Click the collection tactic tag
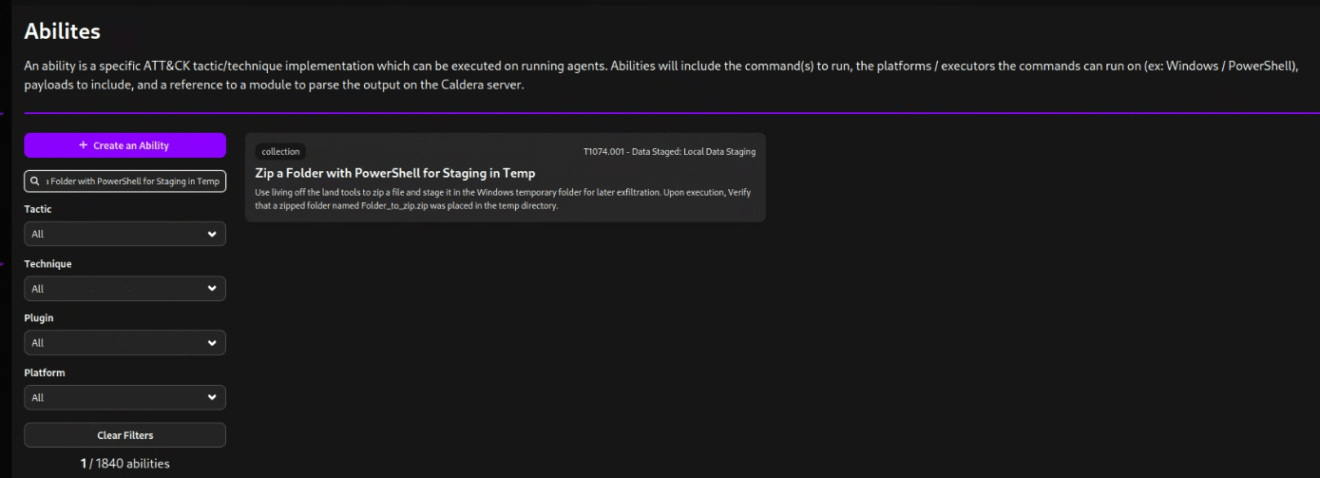 pos(280,152)
